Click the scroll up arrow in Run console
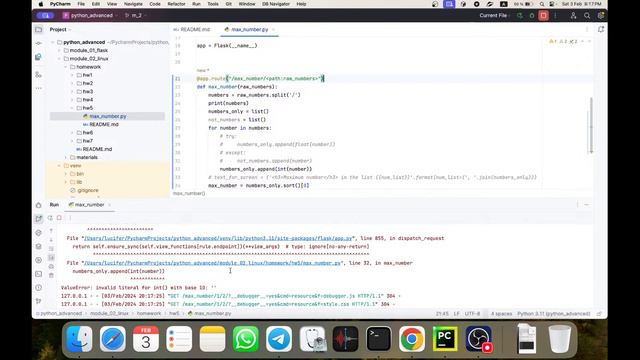This screenshot has width=640, height=360. (x=51, y=231)
